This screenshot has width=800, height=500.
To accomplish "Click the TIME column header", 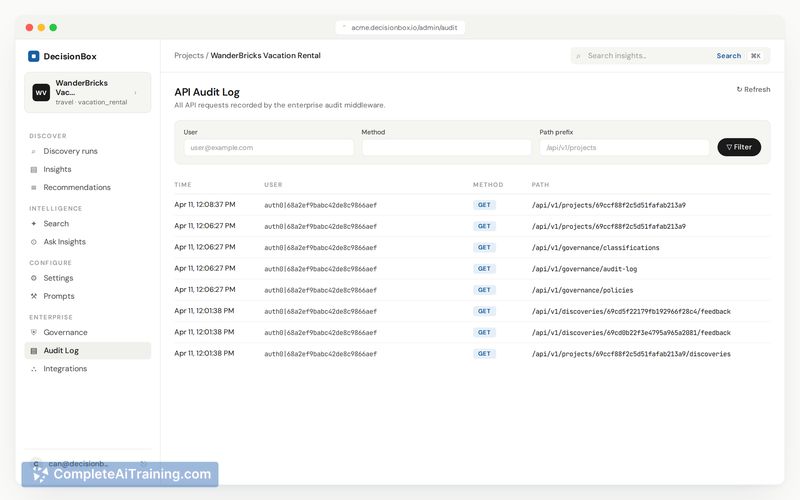I will pyautogui.click(x=183, y=185).
